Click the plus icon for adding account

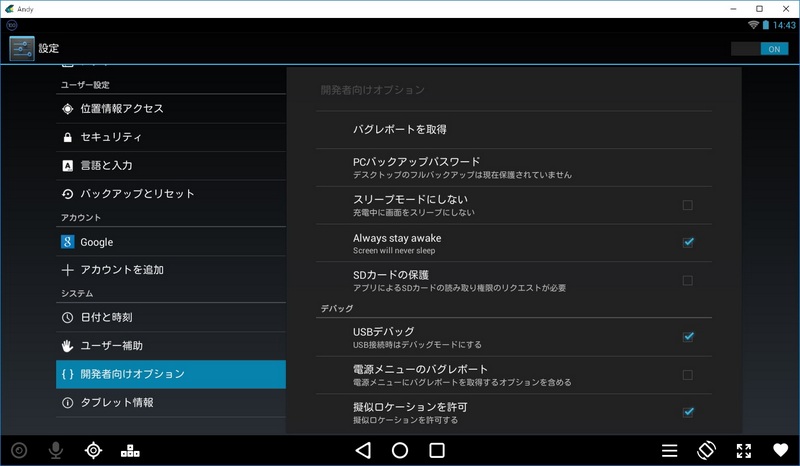click(67, 270)
